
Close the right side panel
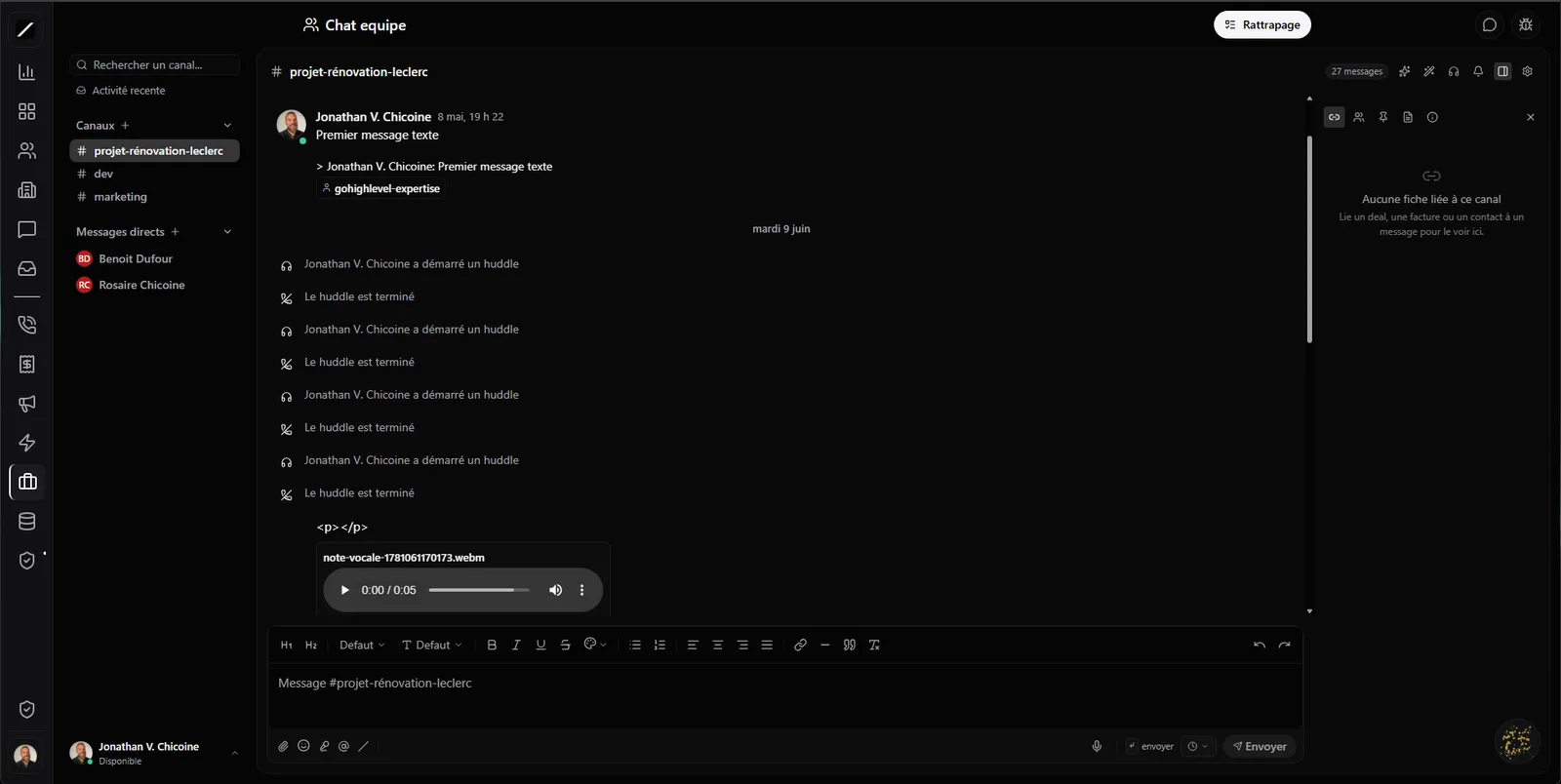point(1531,117)
